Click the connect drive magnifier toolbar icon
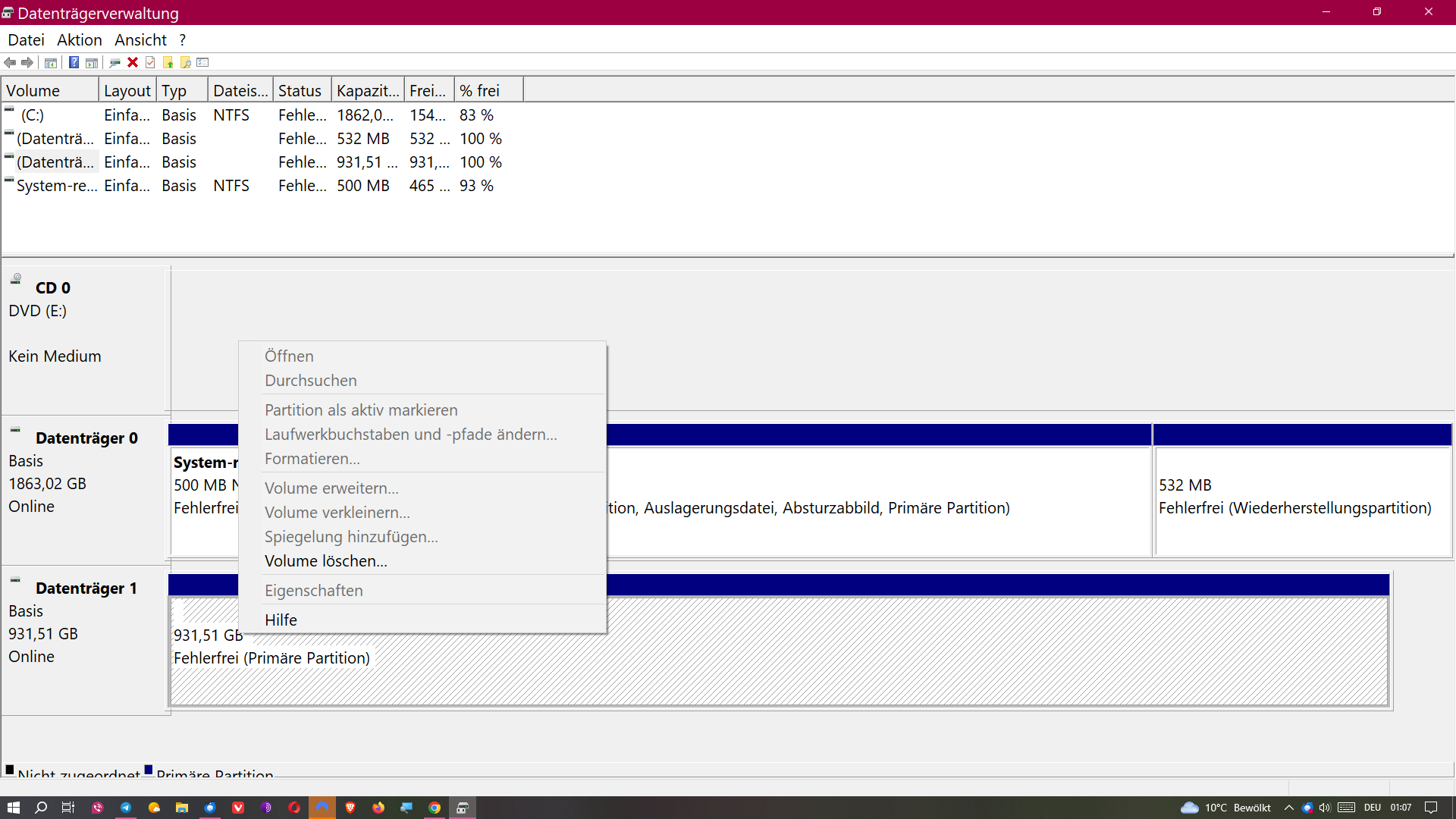This screenshot has width=1456, height=819. click(x=115, y=62)
